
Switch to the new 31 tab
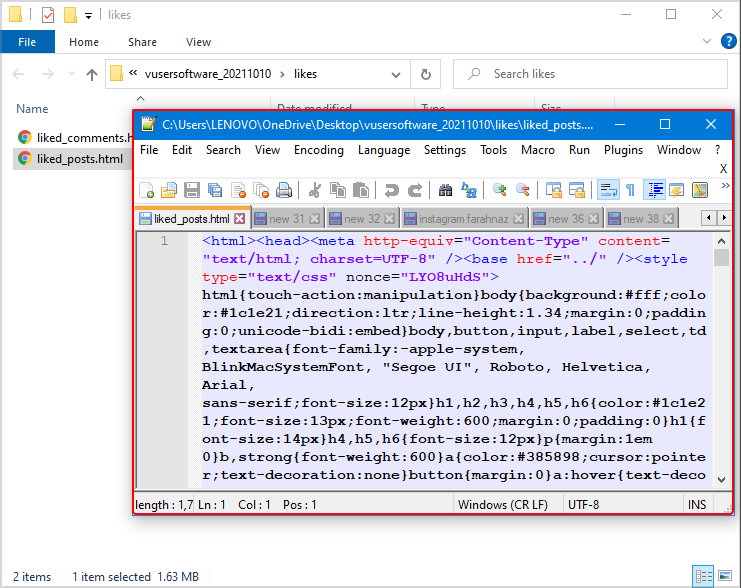287,219
